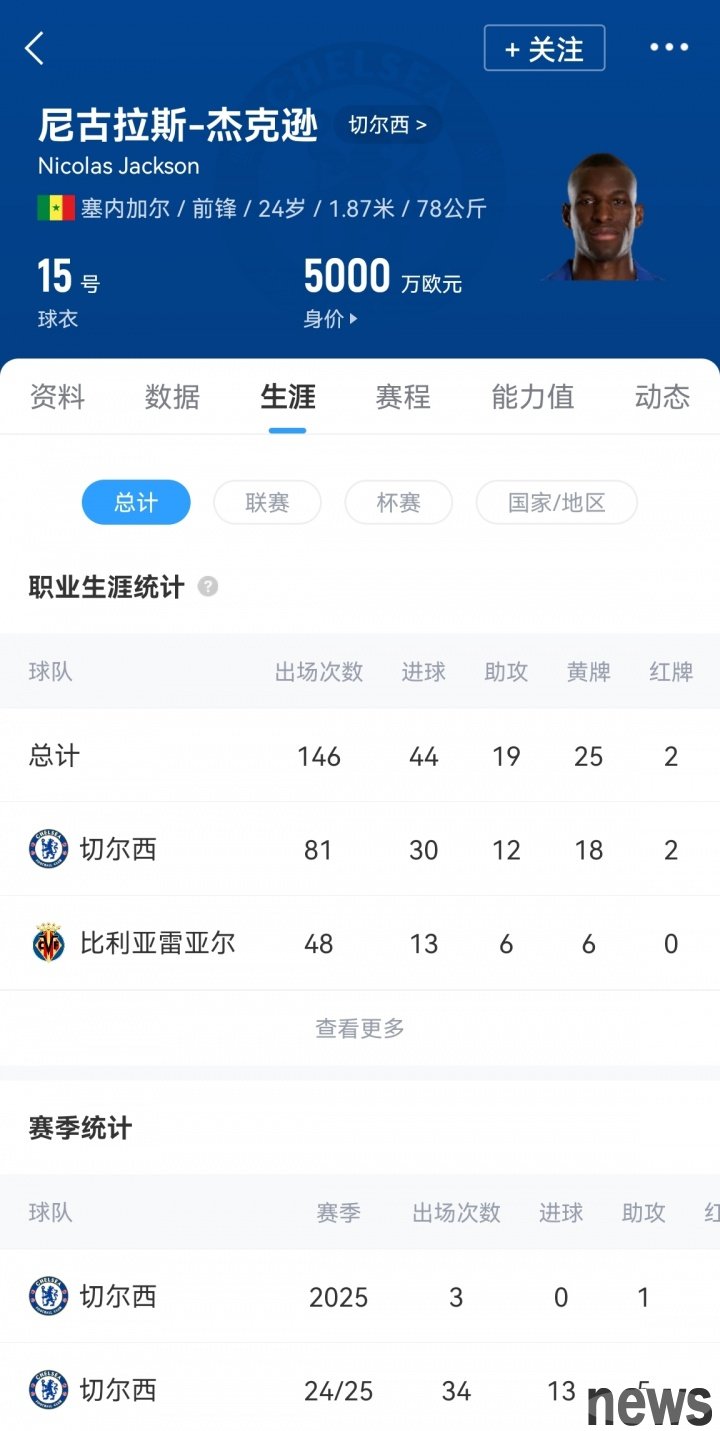This screenshot has width=720, height=1431.
Task: Select the 联赛 filter pill
Action: pos(267,502)
